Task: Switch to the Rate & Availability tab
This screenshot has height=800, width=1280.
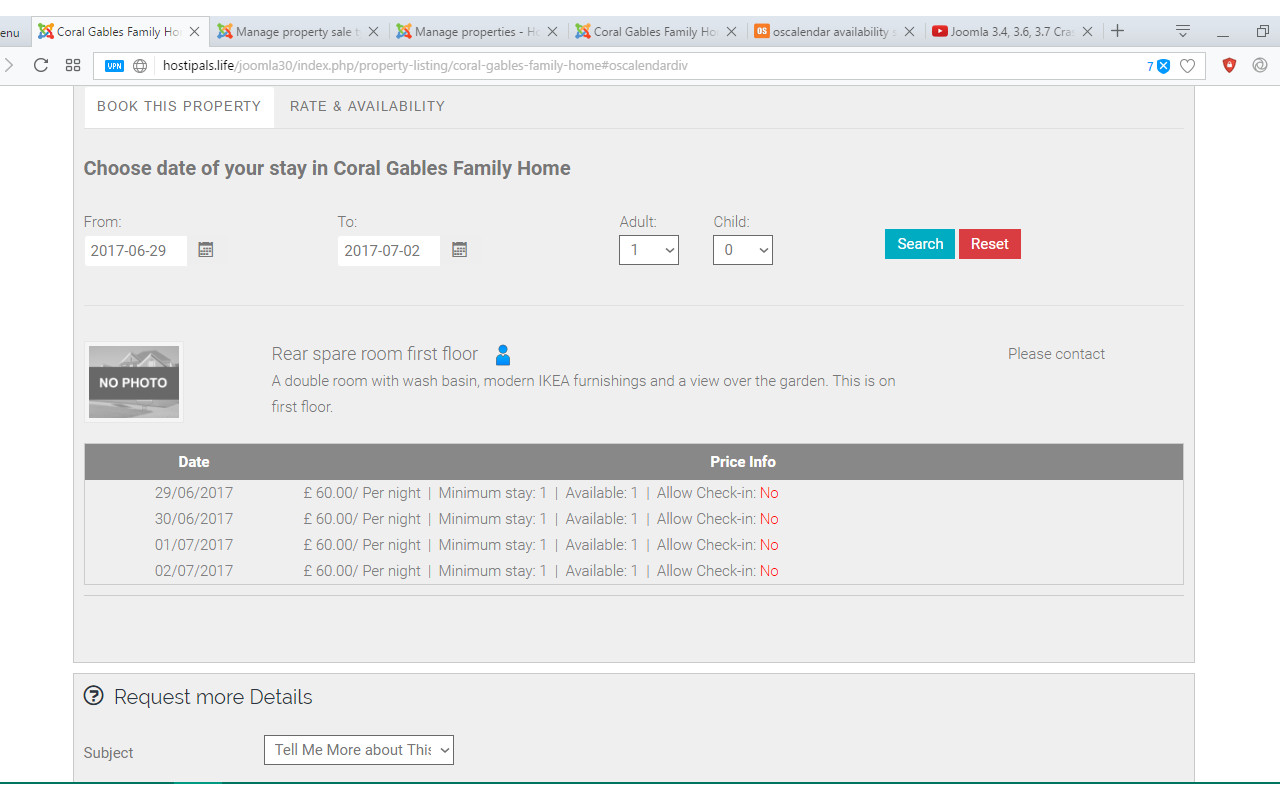Action: pos(367,106)
